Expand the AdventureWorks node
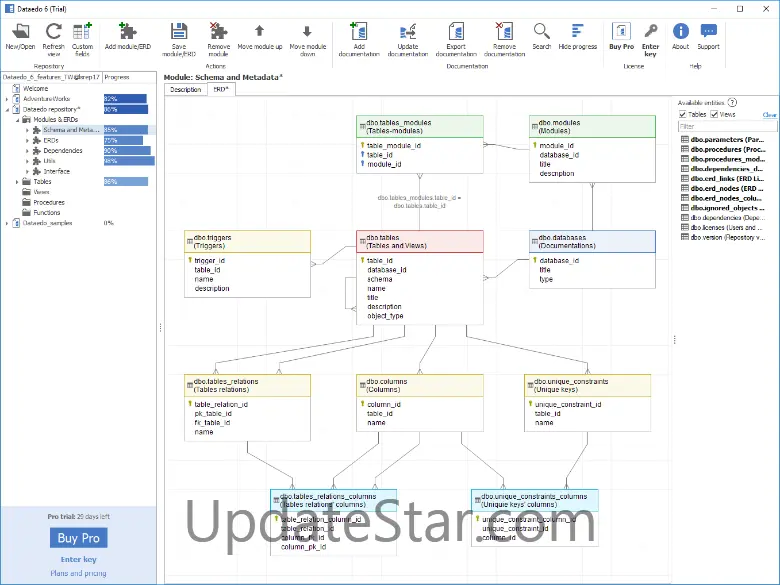Viewport: 780px width, 585px height. [7, 99]
